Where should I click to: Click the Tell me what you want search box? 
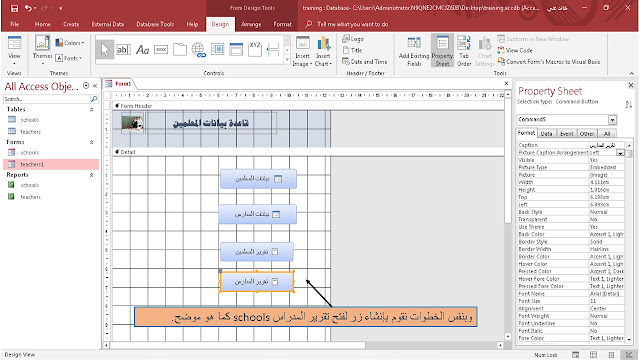click(353, 24)
